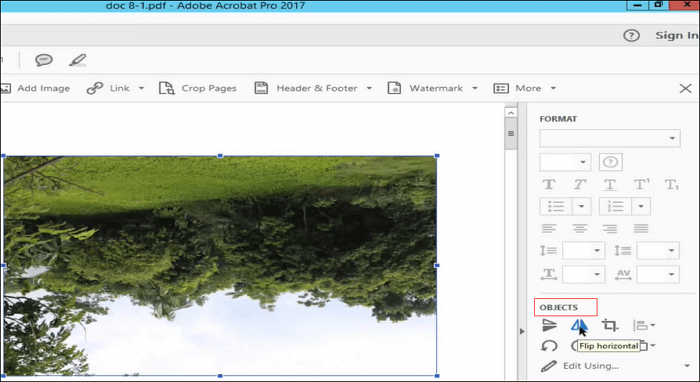
Task: Toggle italic text formatting
Action: (x=579, y=184)
